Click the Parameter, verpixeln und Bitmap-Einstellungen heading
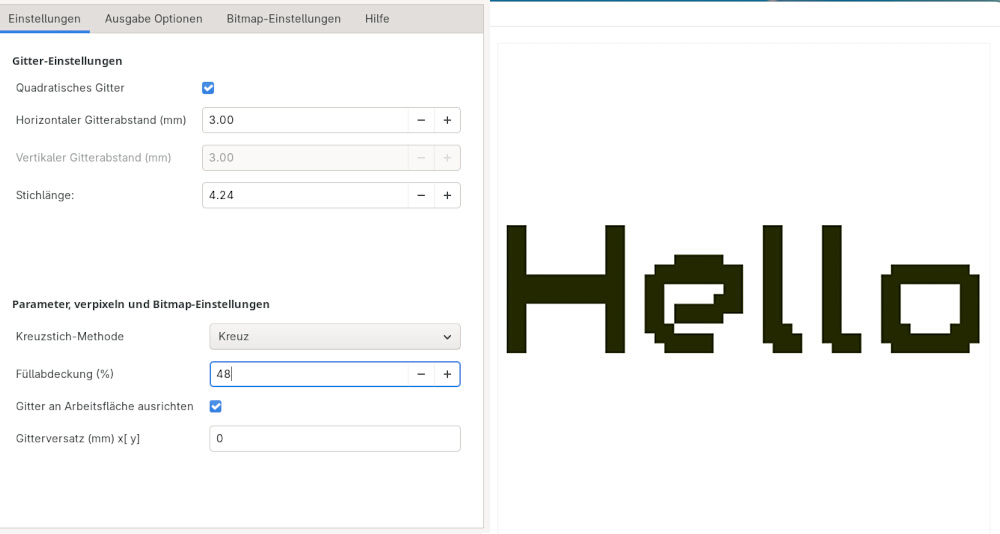Image resolution: width=1000 pixels, height=534 pixels. (x=141, y=304)
